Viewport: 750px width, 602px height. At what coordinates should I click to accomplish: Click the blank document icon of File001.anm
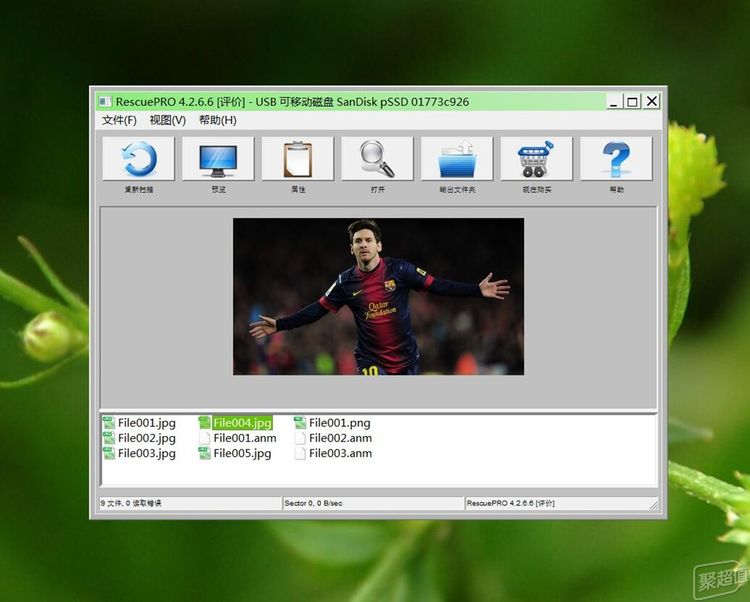205,438
